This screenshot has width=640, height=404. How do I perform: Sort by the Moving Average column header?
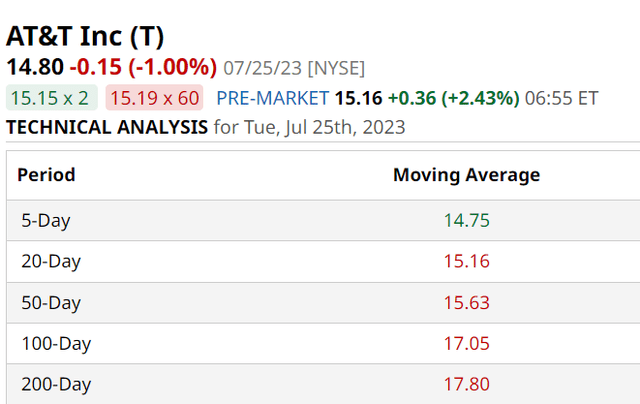pyautogui.click(x=466, y=175)
